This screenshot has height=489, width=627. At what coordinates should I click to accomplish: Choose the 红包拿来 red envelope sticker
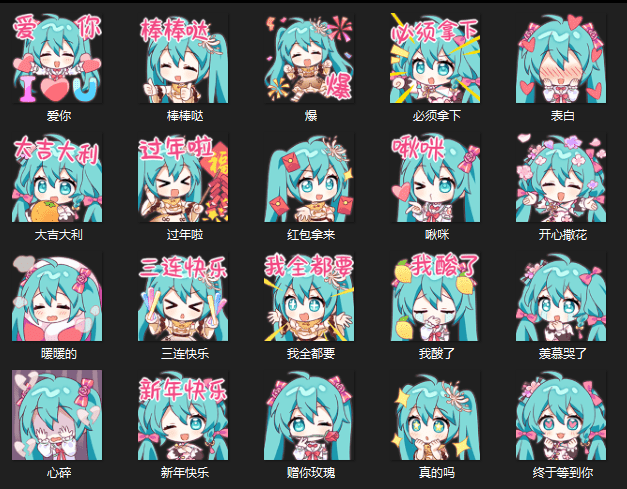point(309,177)
